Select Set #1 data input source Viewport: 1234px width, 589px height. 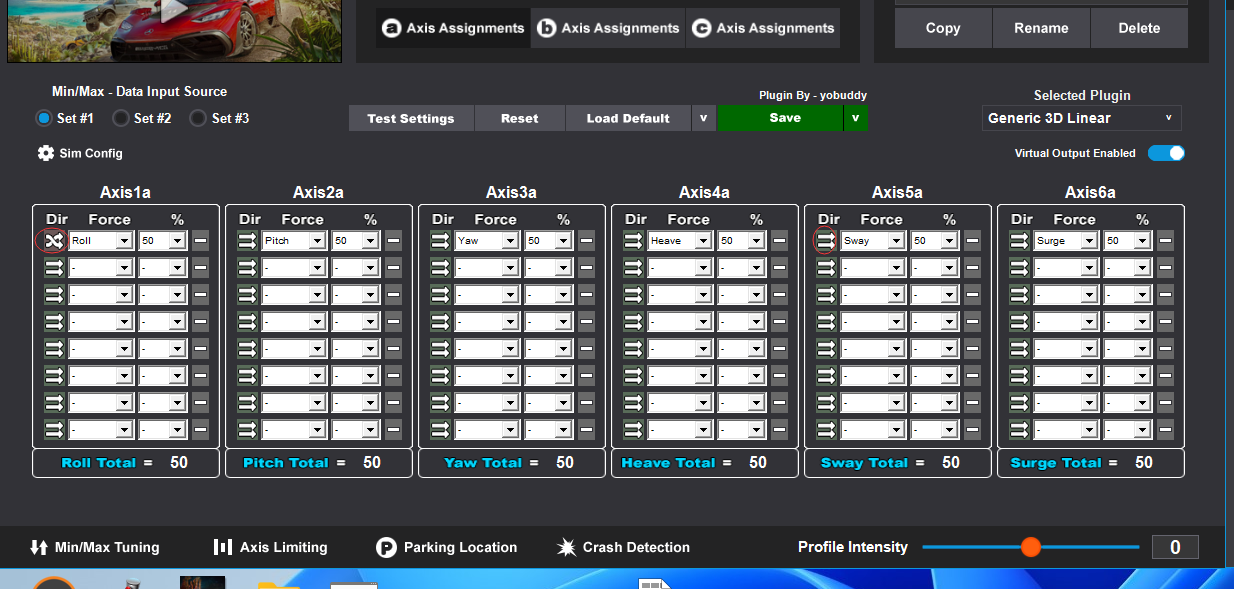point(44,118)
